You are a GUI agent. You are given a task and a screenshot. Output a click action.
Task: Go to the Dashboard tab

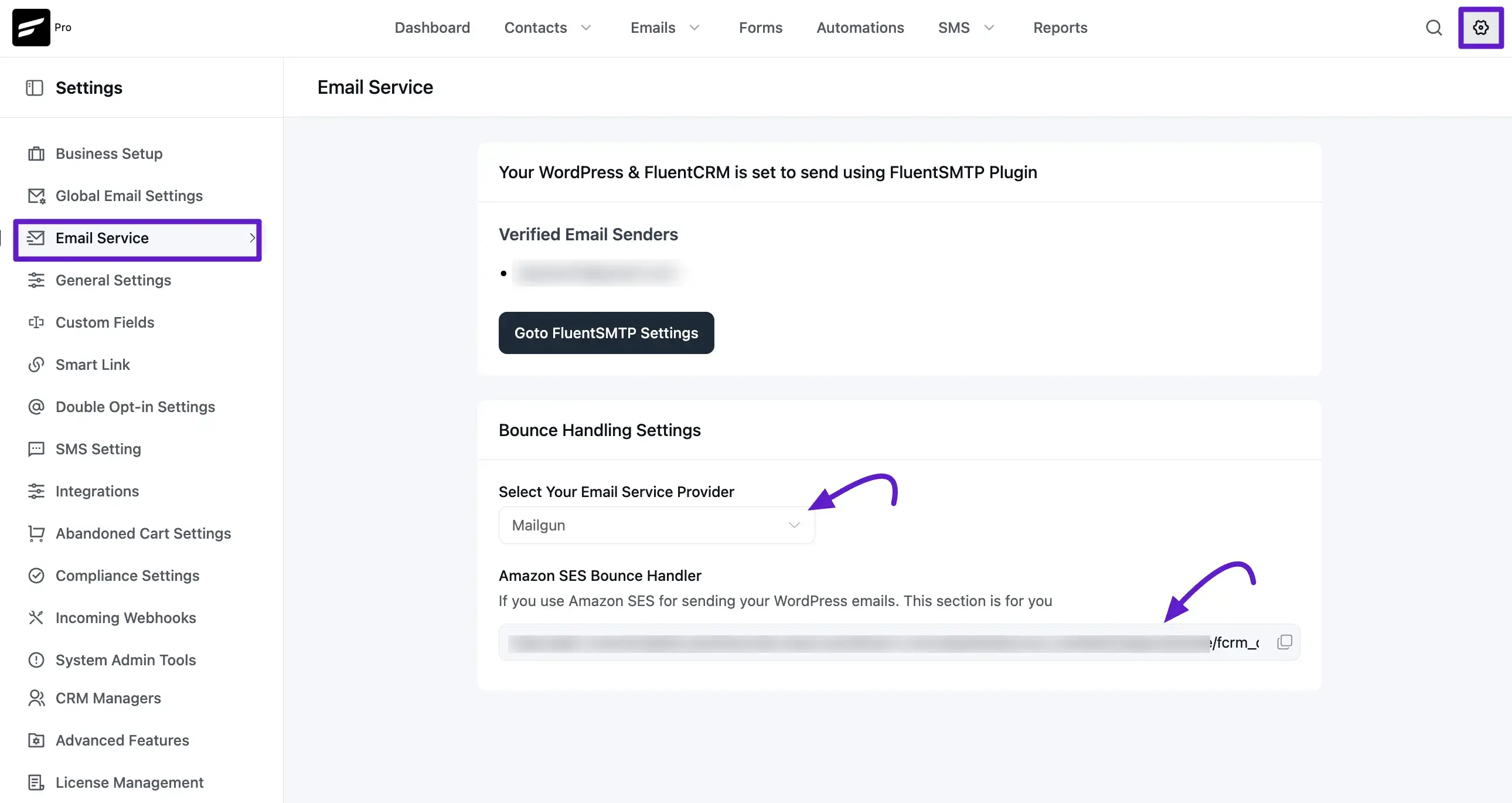pos(433,28)
